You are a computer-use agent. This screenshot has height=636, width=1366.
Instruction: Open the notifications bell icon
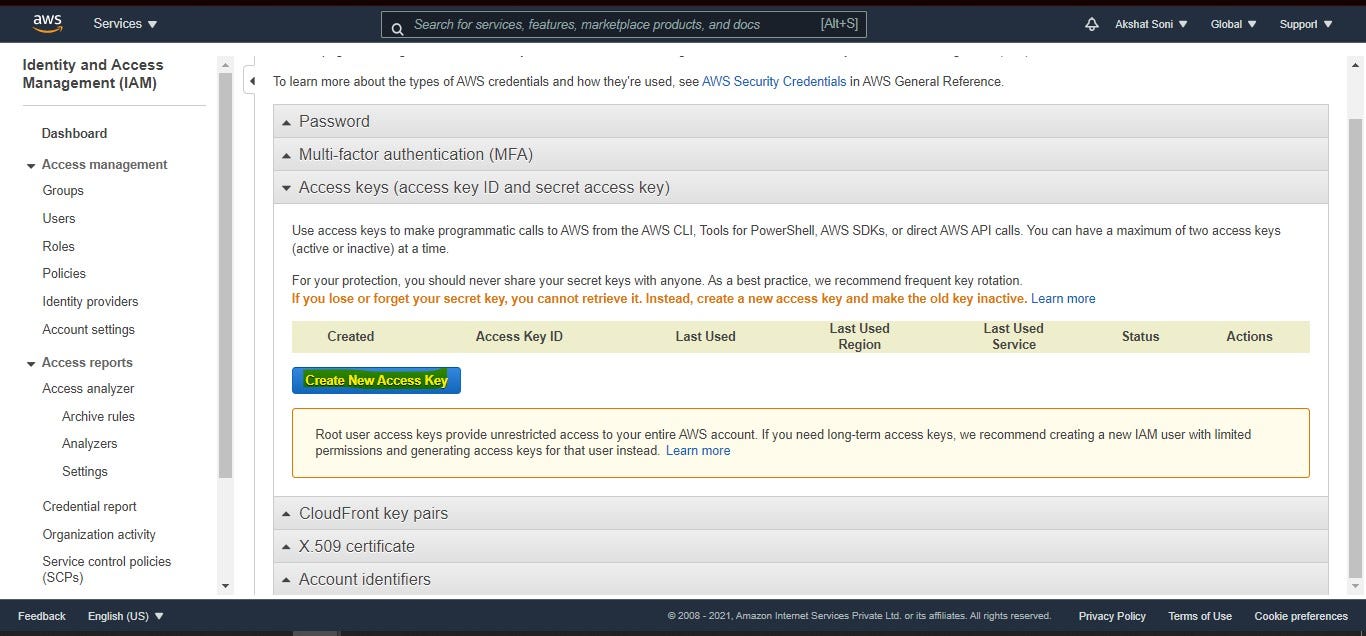[x=1092, y=24]
